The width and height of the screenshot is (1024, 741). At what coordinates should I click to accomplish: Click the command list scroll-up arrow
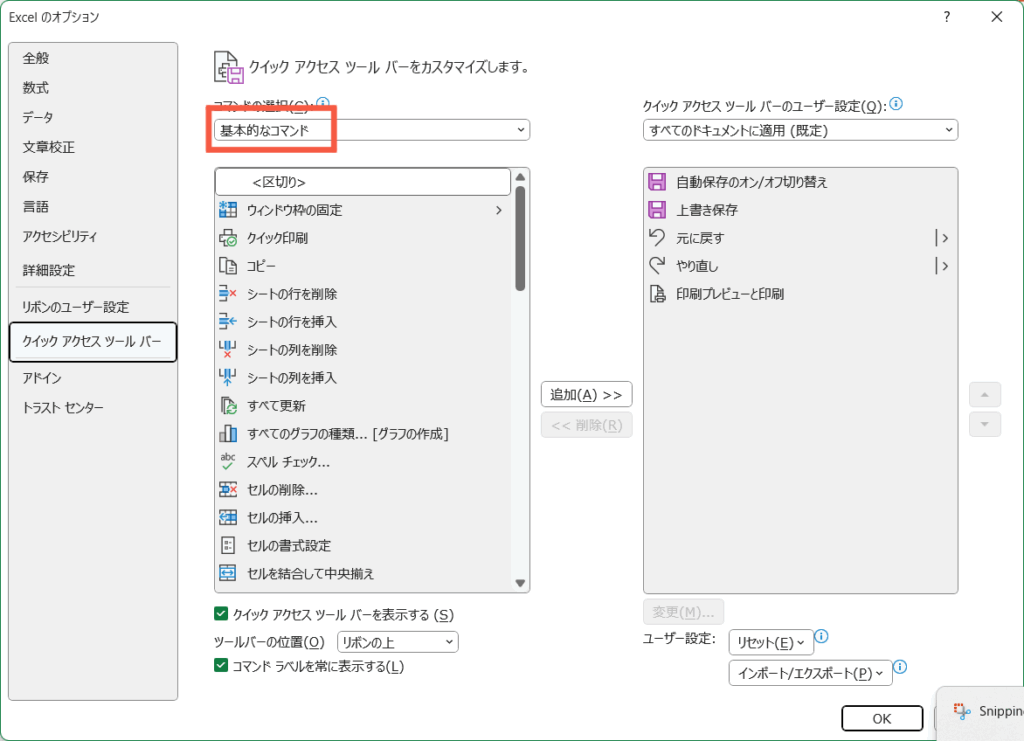pyautogui.click(x=520, y=177)
